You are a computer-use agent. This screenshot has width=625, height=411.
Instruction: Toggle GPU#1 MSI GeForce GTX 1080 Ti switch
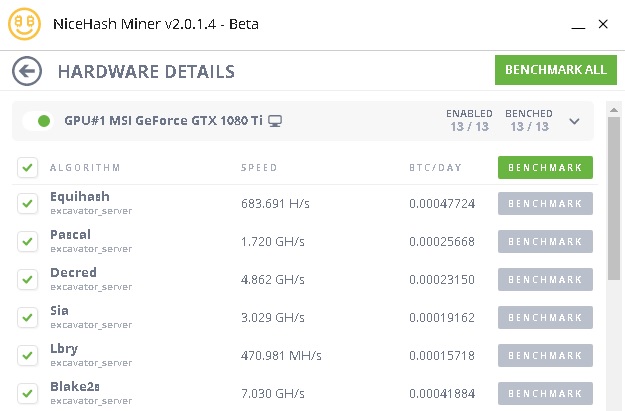pos(38,121)
